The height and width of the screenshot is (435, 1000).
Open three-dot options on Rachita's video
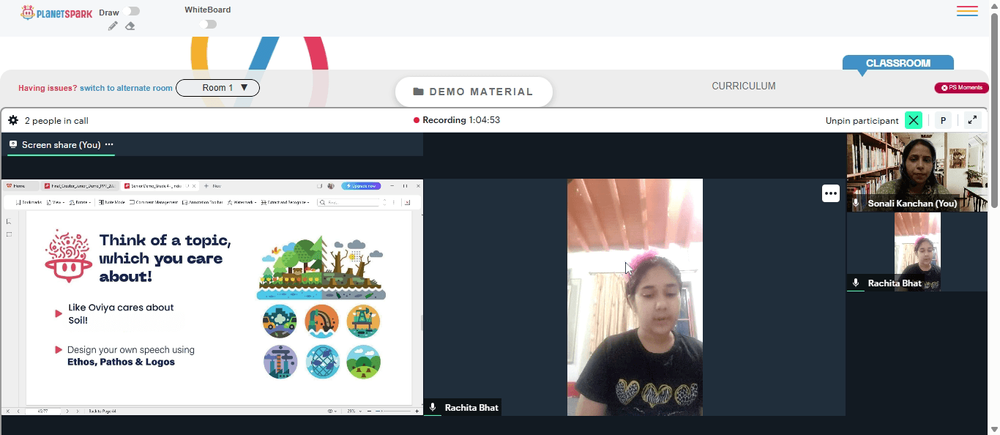(x=830, y=193)
